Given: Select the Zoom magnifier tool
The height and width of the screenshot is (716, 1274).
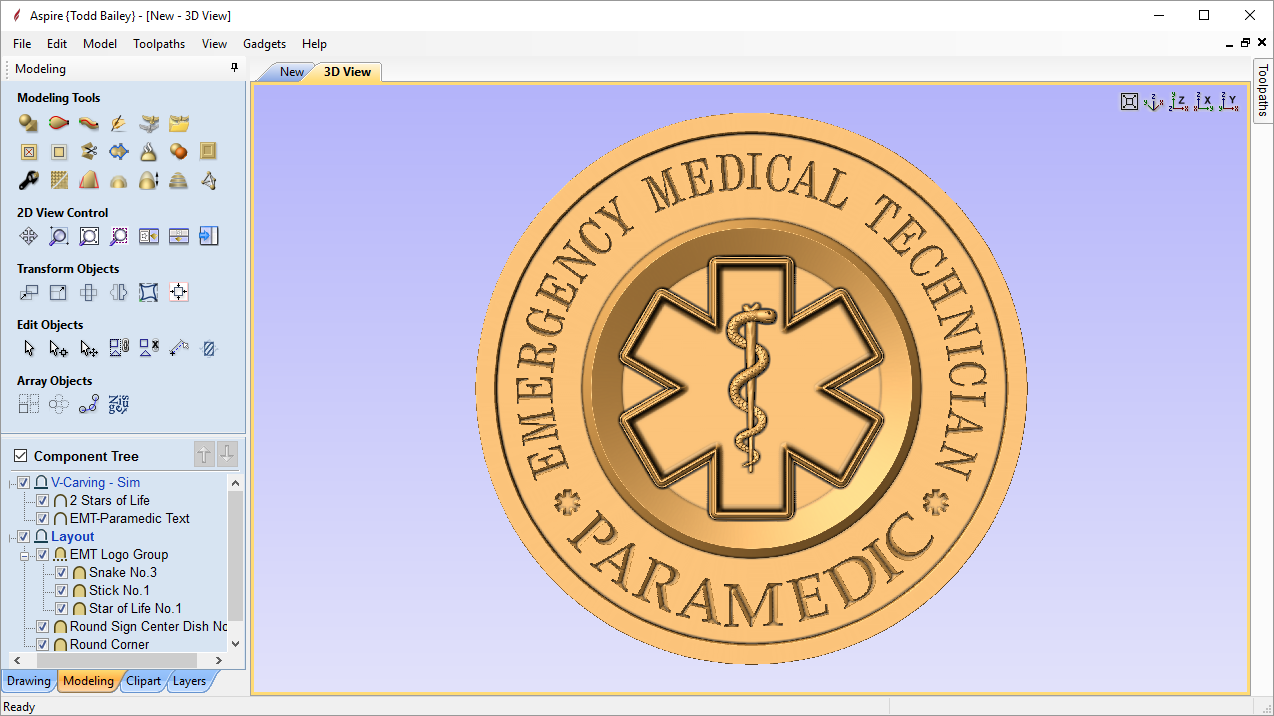Looking at the screenshot, I should (x=59, y=237).
